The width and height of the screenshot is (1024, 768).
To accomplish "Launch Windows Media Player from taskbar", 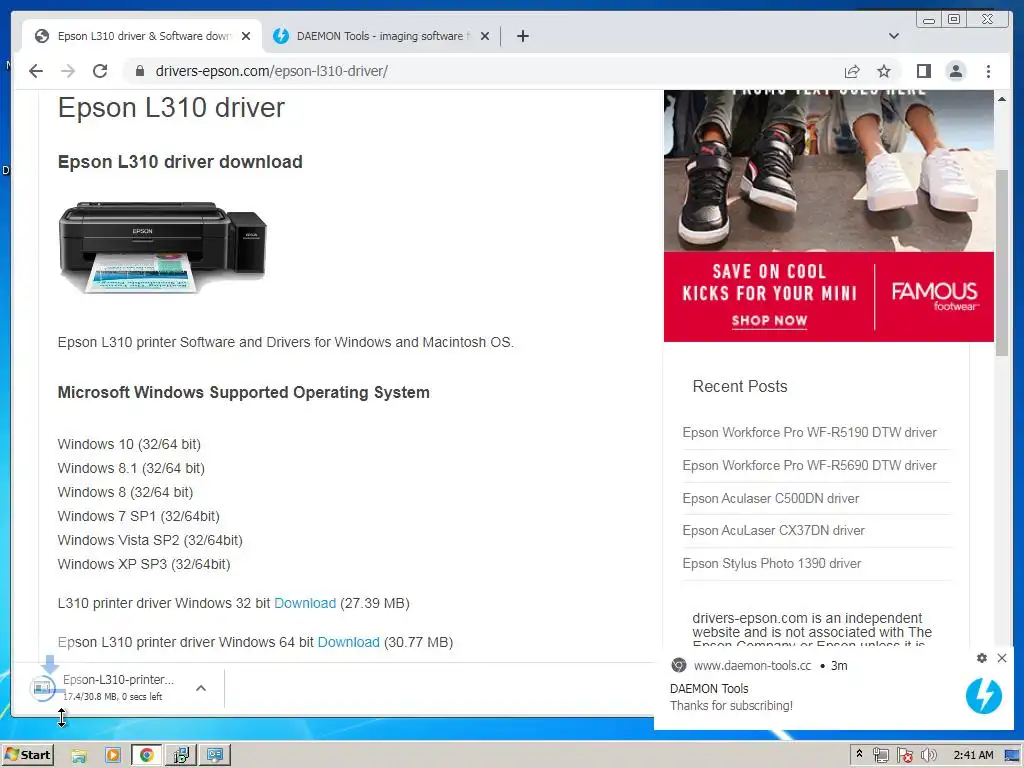I will click(x=113, y=756).
